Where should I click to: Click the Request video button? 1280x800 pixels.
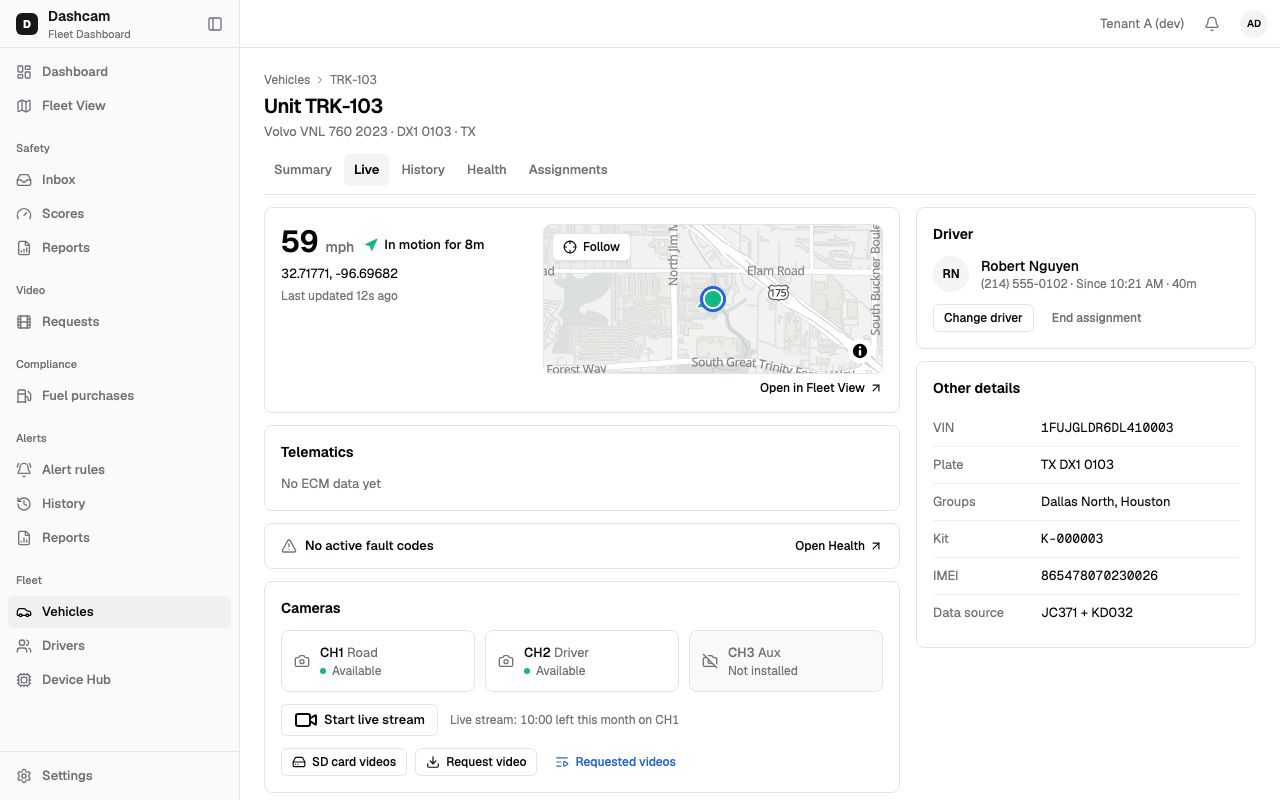[476, 762]
